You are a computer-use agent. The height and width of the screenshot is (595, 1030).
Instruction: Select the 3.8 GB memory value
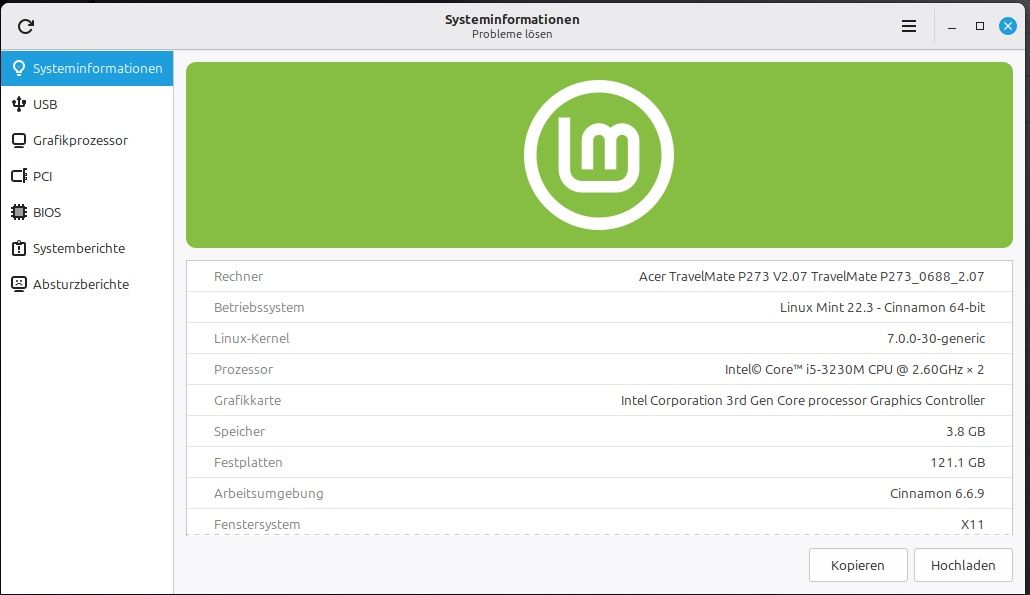pyautogui.click(x=966, y=431)
